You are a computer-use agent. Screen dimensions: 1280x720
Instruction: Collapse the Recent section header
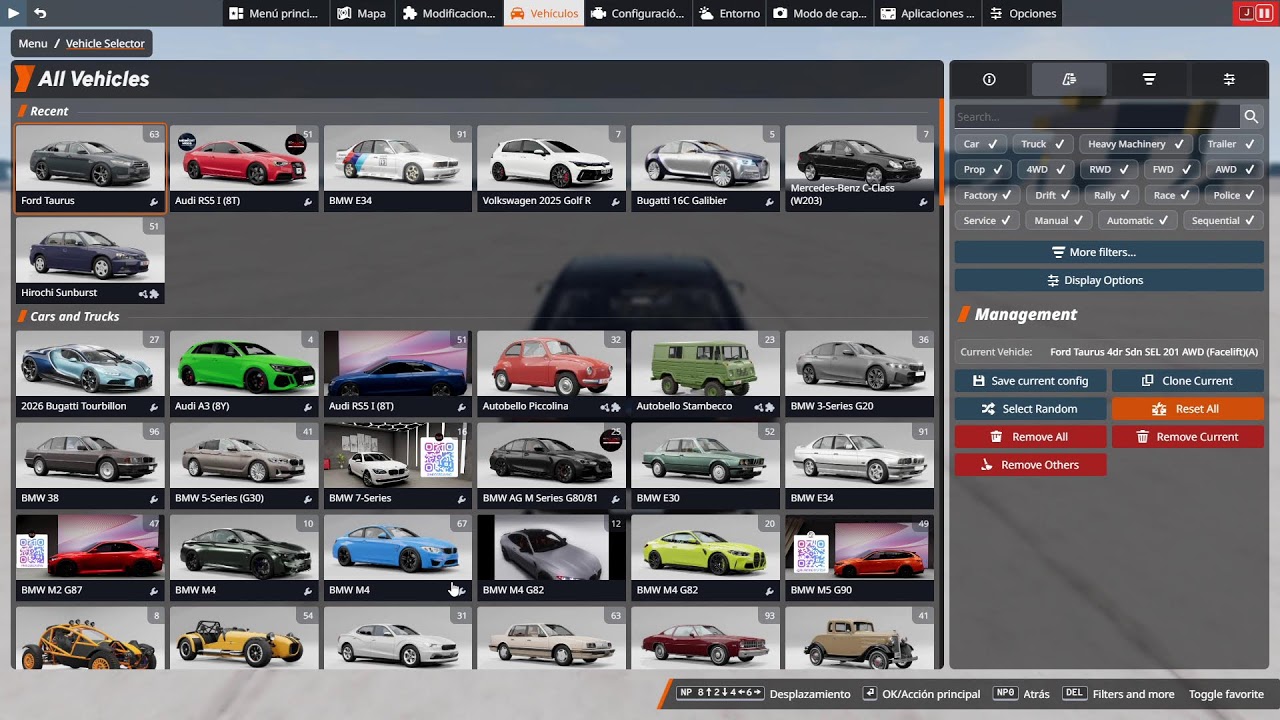[x=49, y=111]
